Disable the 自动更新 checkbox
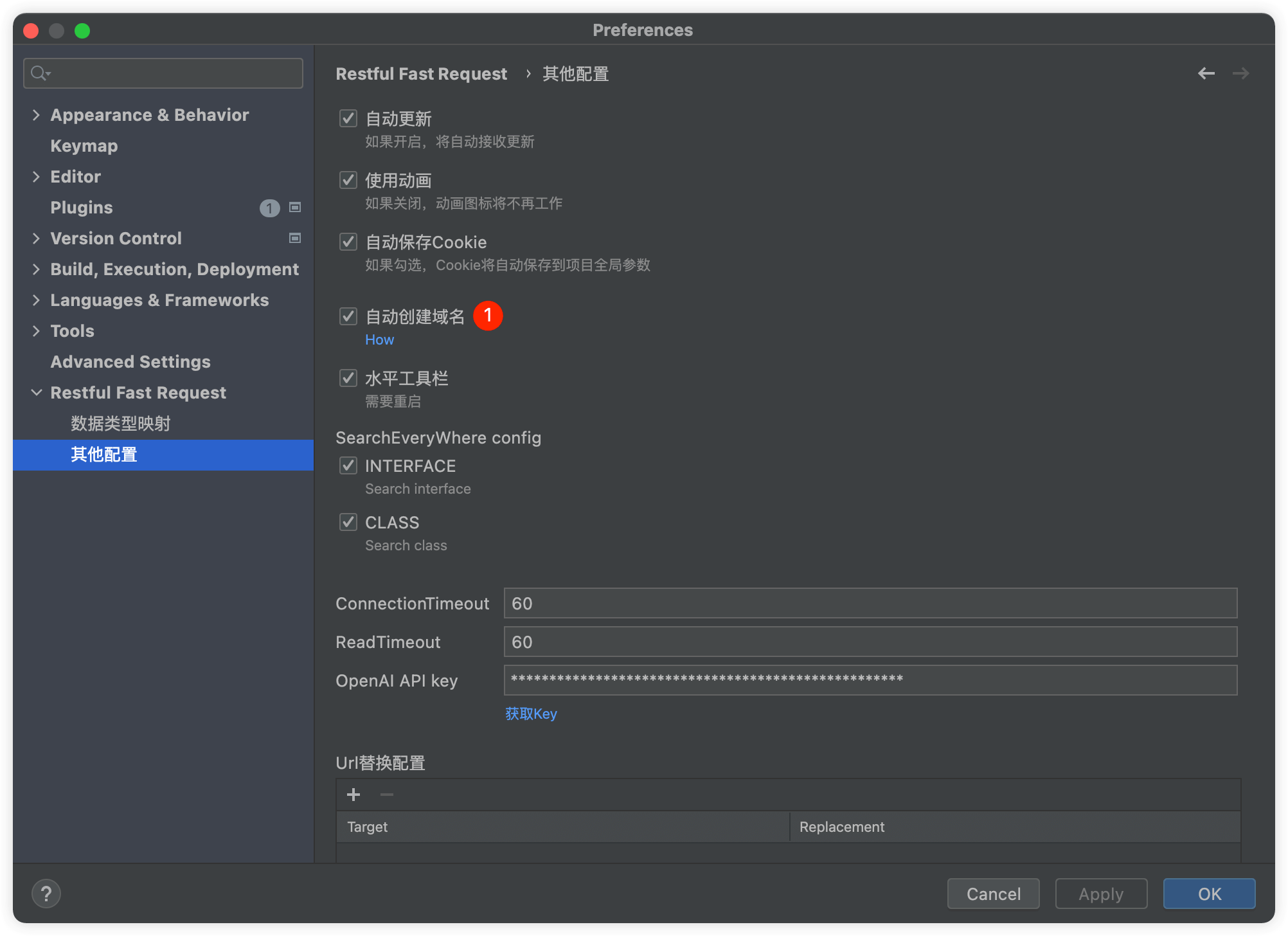The width and height of the screenshot is (1288, 936). [x=348, y=118]
